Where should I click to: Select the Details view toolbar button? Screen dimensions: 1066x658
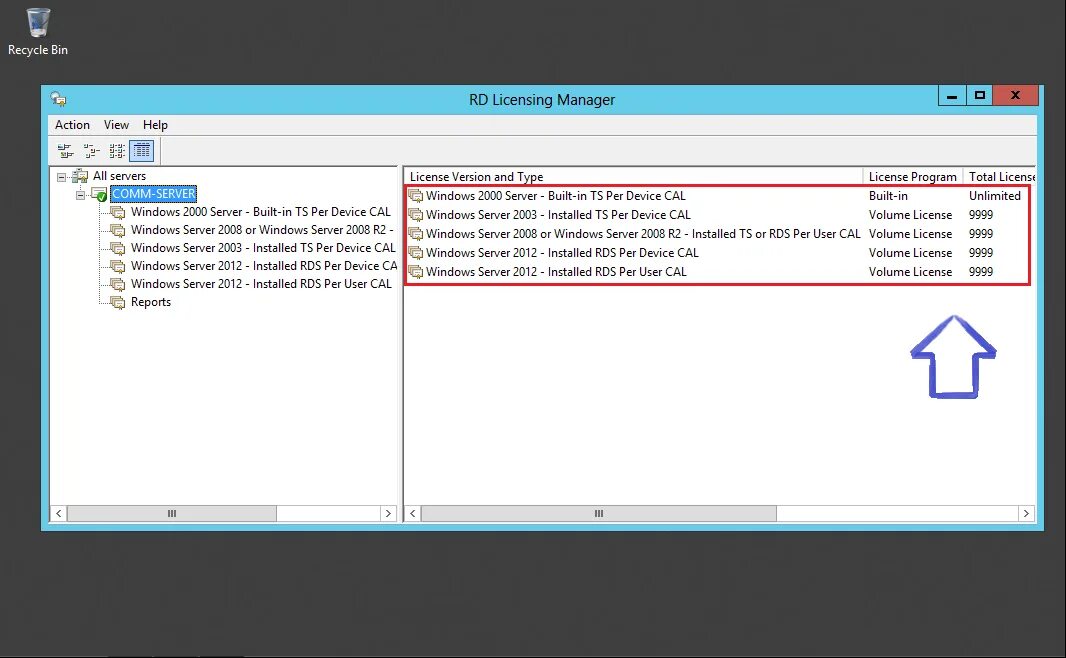[x=142, y=150]
